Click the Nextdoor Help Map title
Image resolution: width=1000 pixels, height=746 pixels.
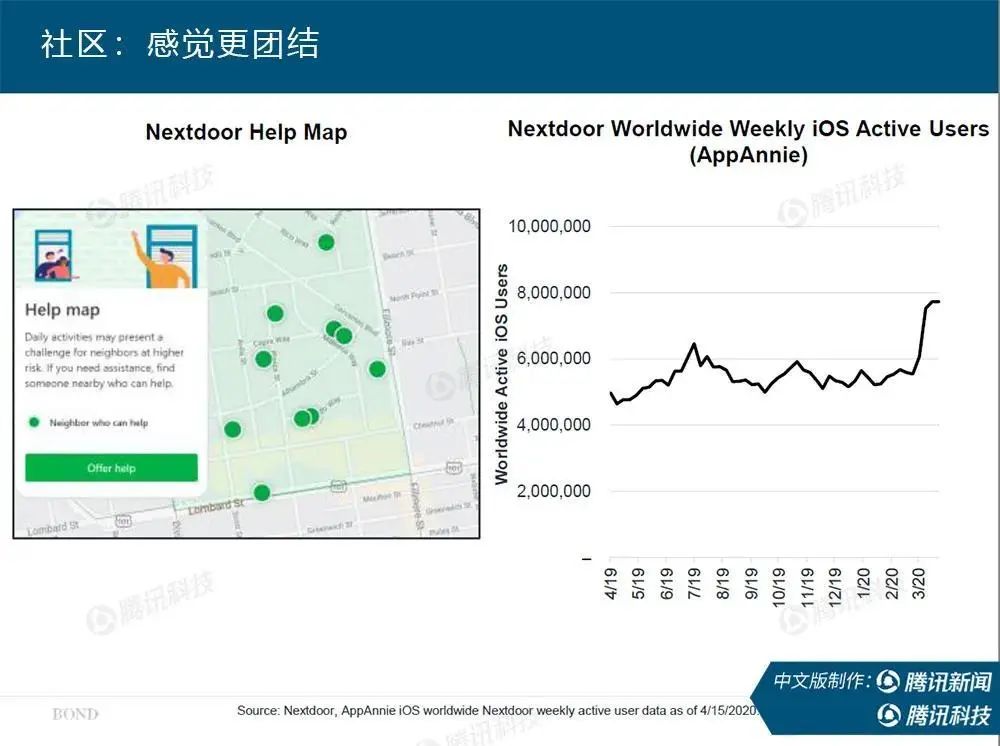click(246, 131)
